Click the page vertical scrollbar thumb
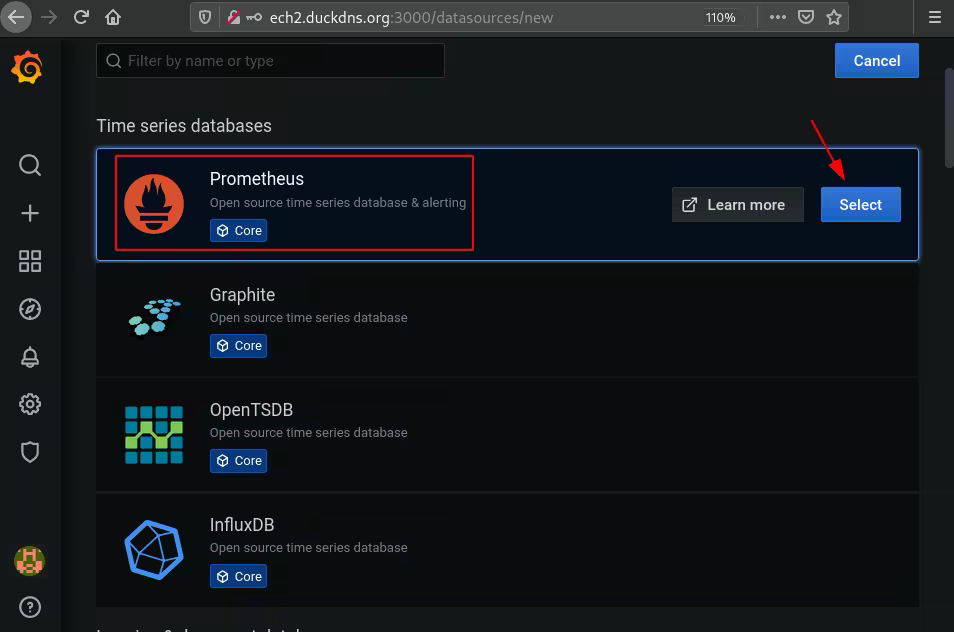954x632 pixels. point(949,117)
